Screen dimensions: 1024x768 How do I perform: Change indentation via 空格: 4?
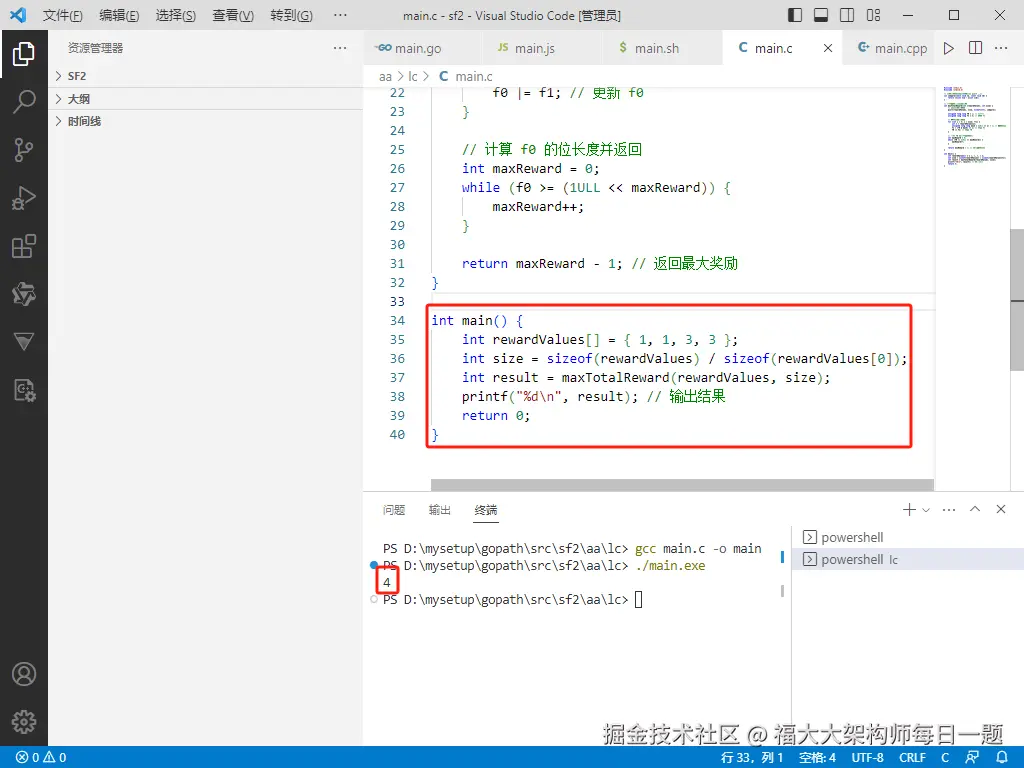[x=817, y=758]
